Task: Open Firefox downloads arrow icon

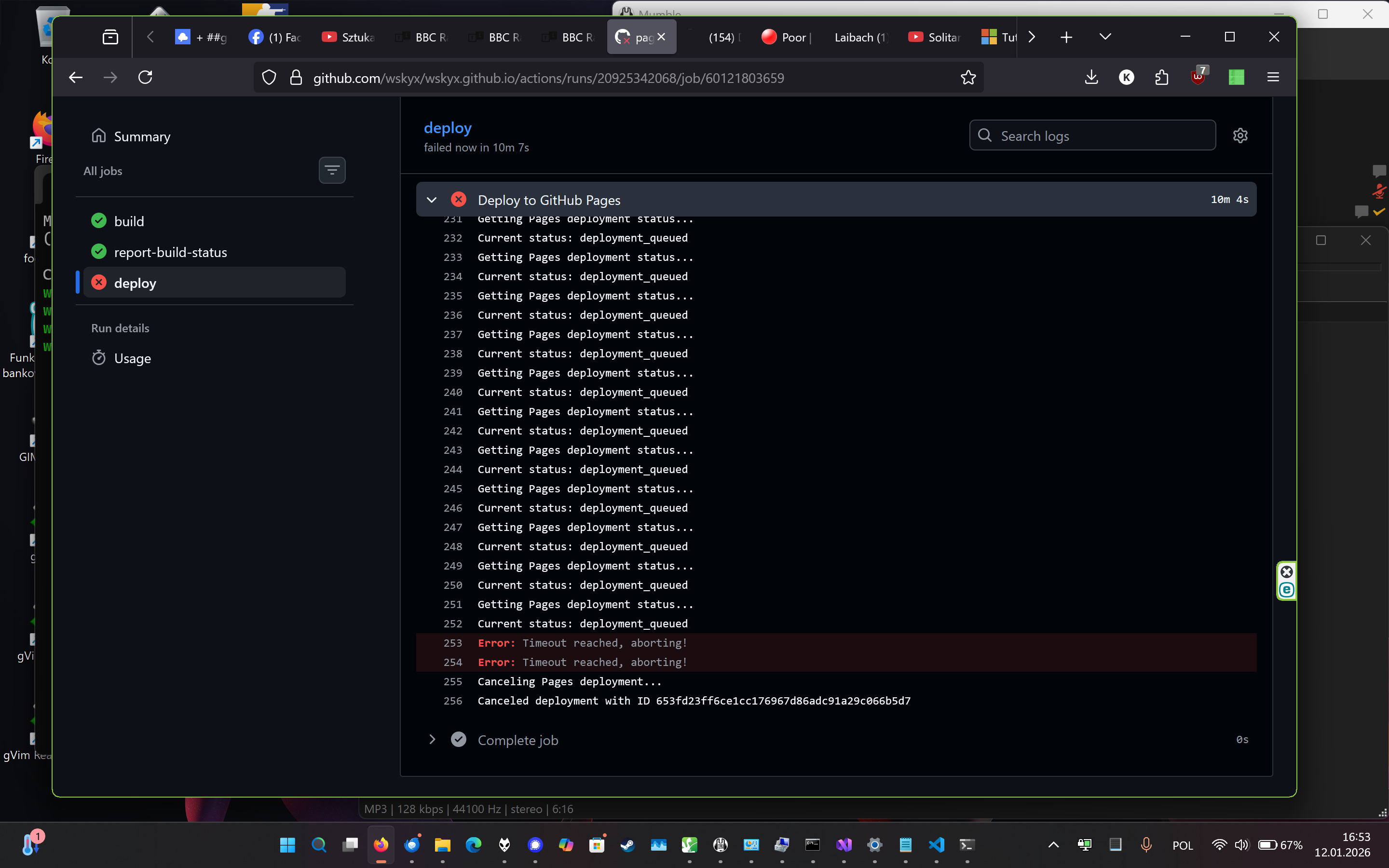Action: point(1091,78)
